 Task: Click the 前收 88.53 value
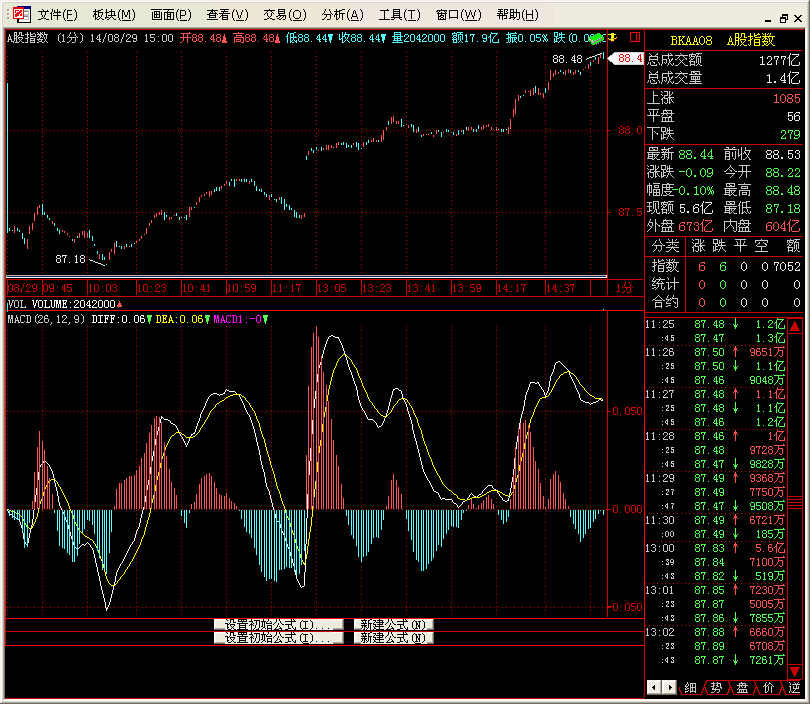tap(783, 154)
